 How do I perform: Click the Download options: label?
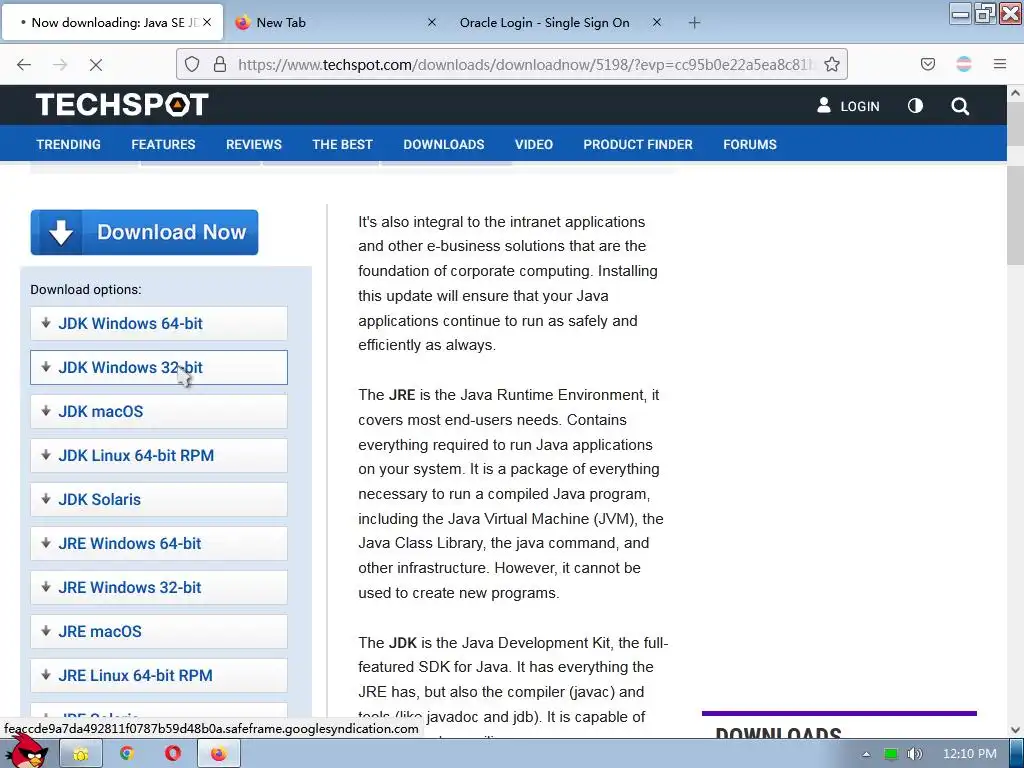(x=86, y=289)
